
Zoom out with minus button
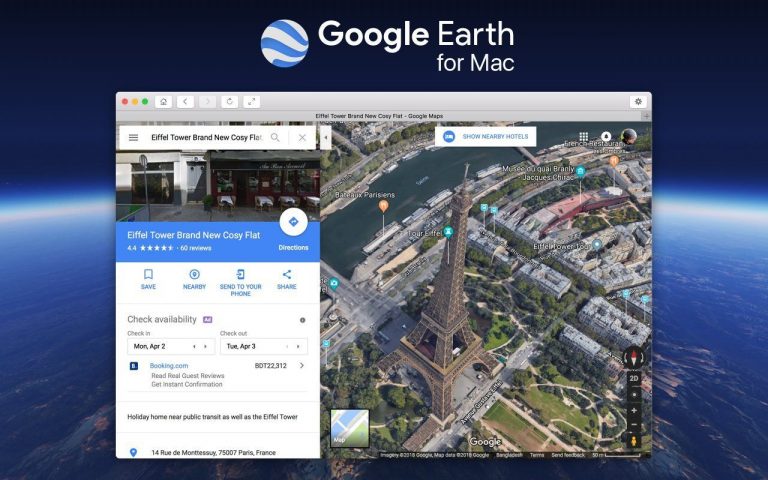click(x=634, y=425)
